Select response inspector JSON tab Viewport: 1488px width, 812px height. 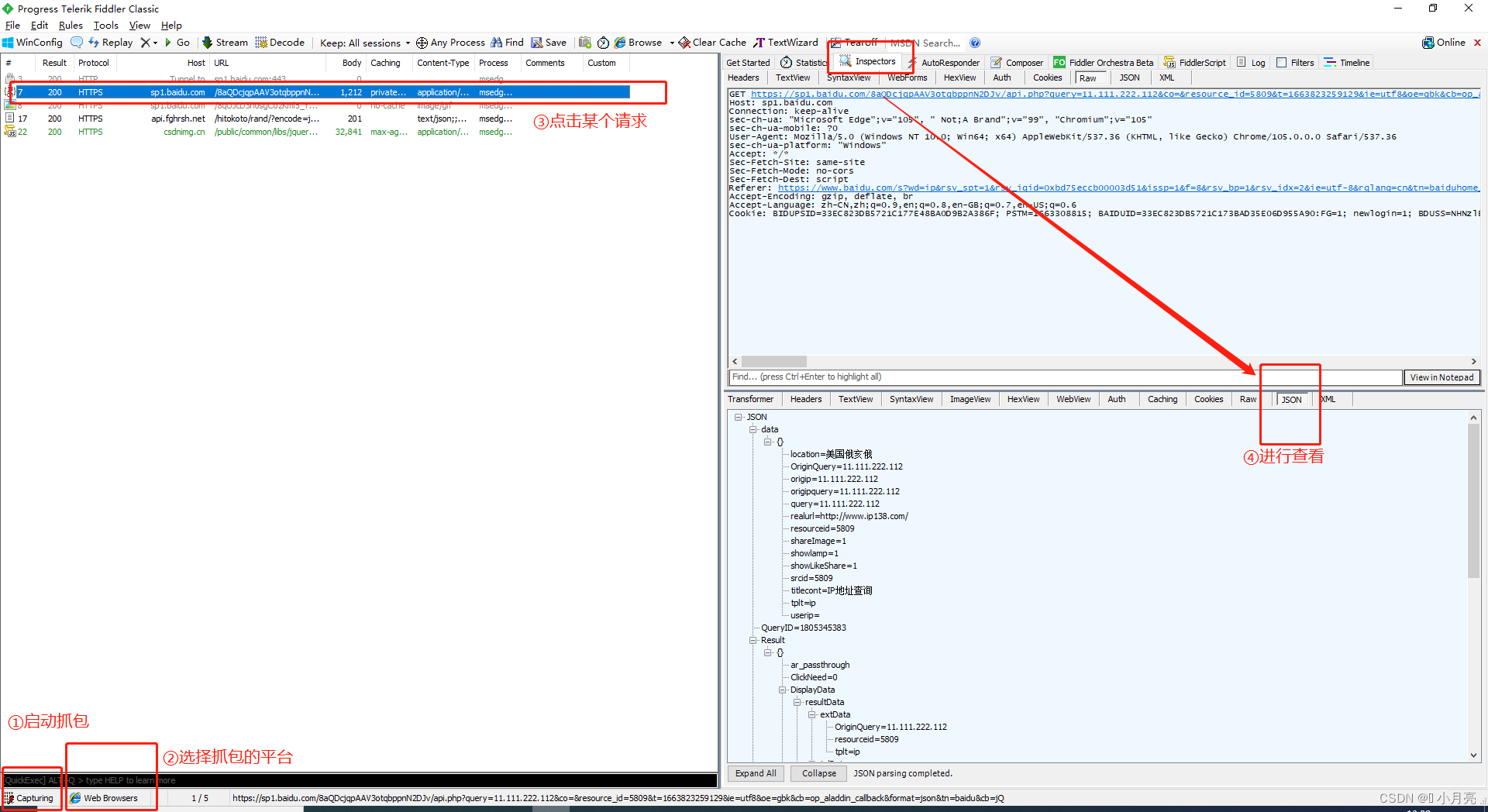tap(1291, 400)
